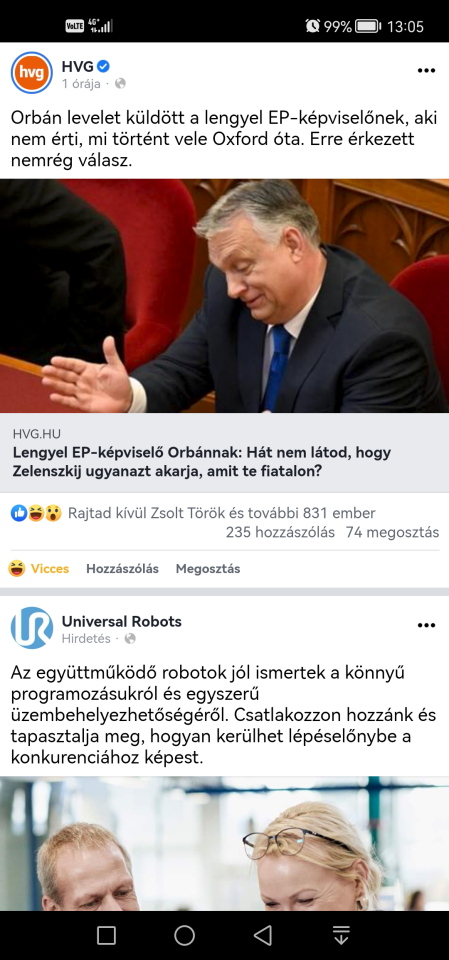Viewport: 449px width, 960px height.
Task: Open Hozzászólás to comment on the post
Action: coord(123,569)
